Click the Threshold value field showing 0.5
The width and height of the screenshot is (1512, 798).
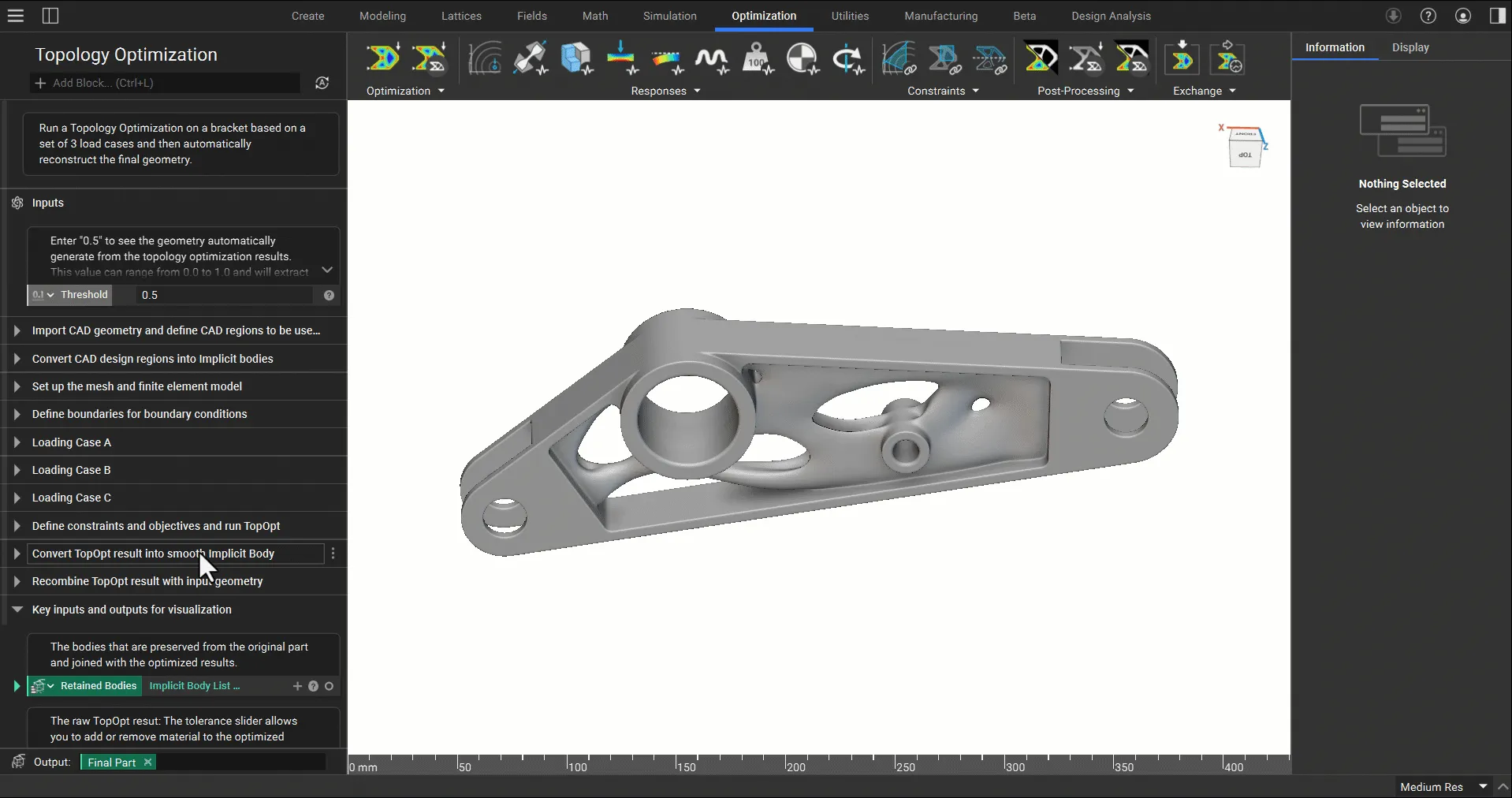click(226, 295)
